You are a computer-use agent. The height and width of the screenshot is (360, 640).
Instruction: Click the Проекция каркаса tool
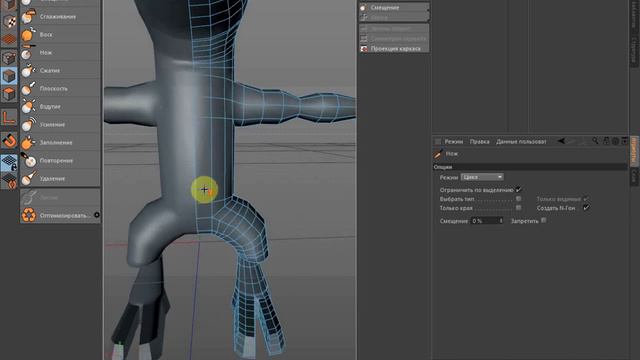394,49
